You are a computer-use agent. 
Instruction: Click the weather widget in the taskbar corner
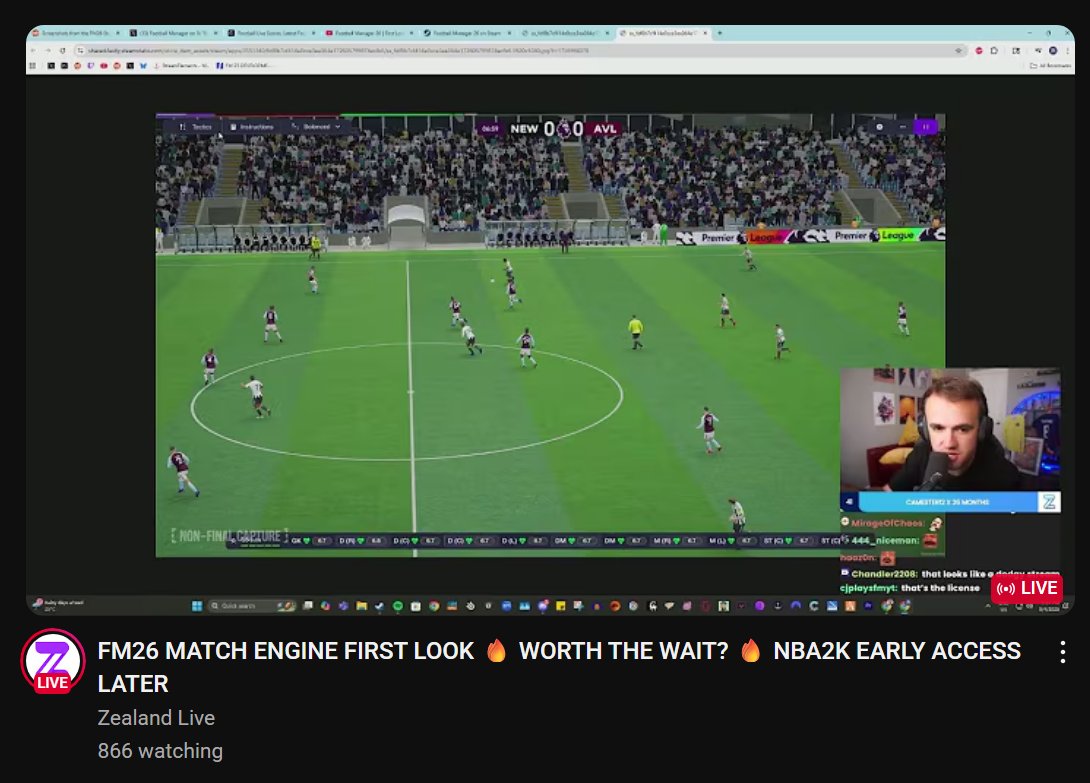point(59,605)
